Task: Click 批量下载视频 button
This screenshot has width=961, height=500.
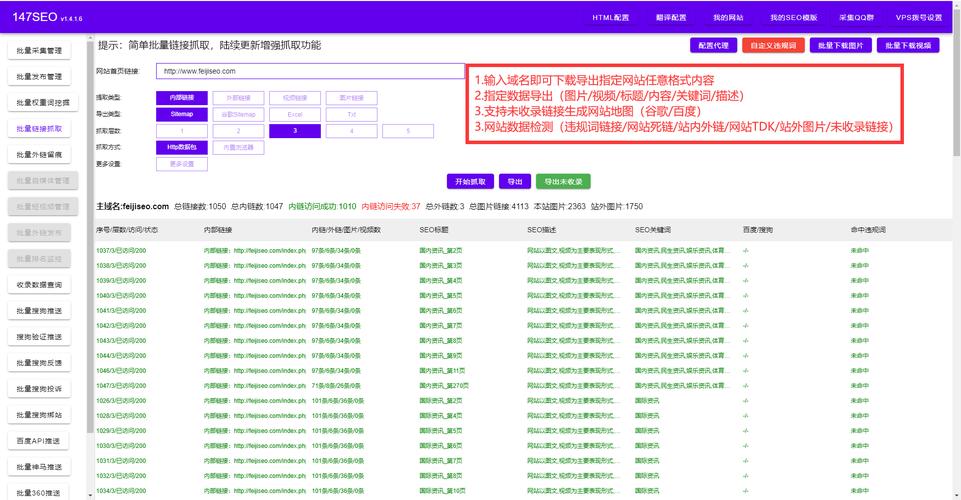Action: (x=908, y=45)
